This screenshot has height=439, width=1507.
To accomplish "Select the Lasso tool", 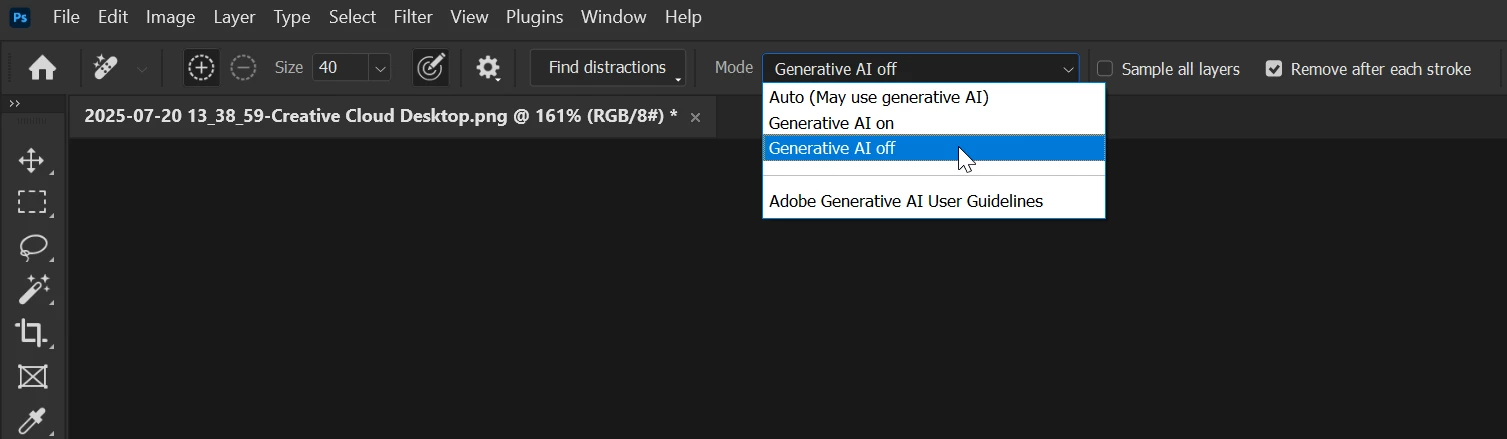I will pyautogui.click(x=32, y=246).
